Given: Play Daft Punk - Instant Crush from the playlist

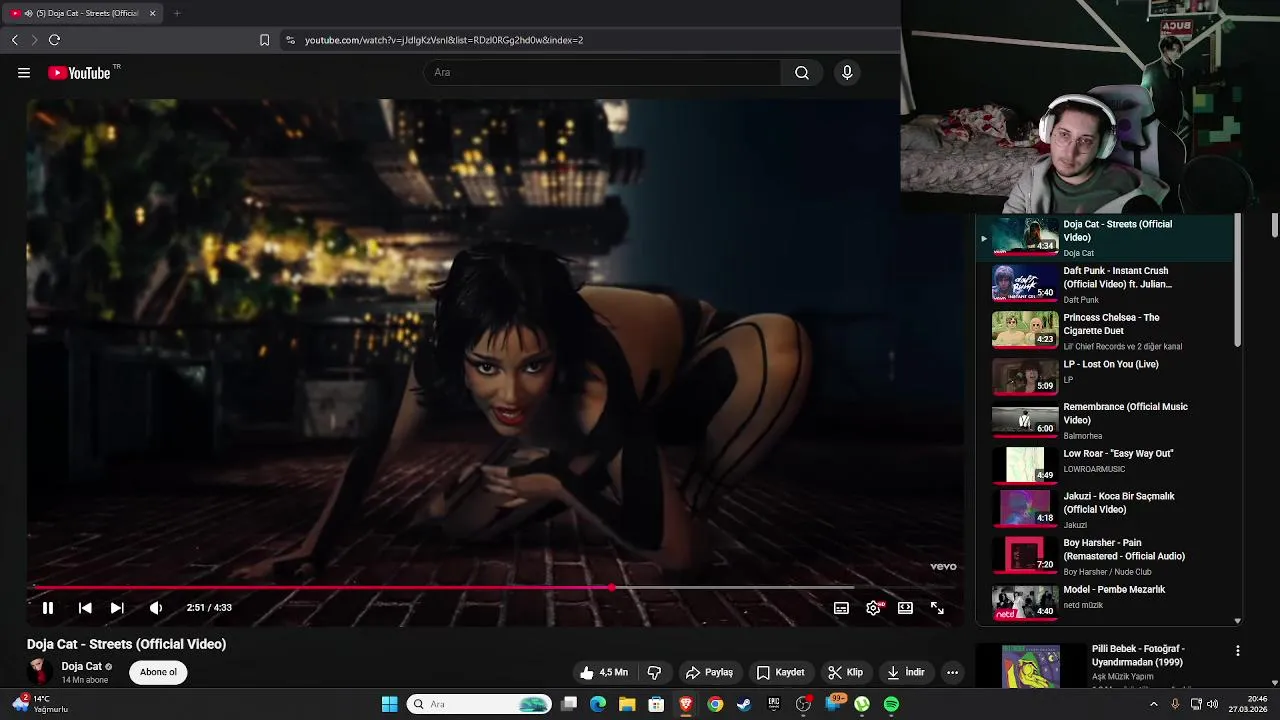Looking at the screenshot, I should coord(1105,284).
